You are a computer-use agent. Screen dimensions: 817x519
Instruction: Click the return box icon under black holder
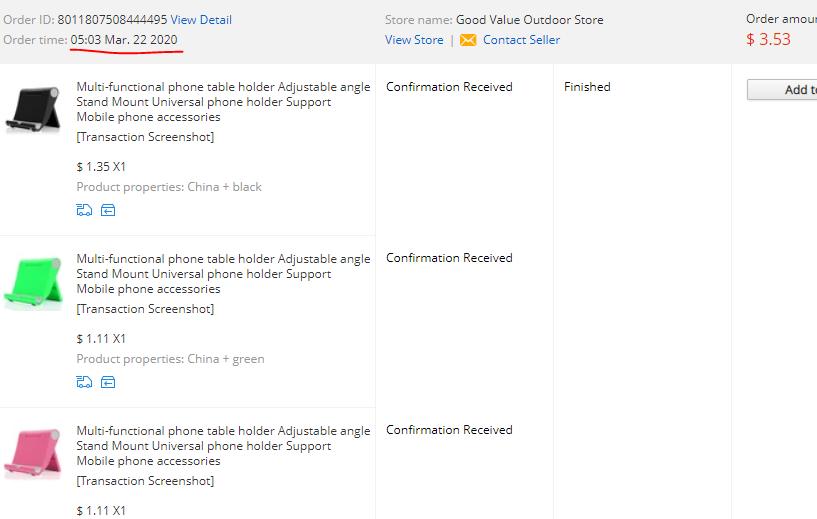[108, 210]
